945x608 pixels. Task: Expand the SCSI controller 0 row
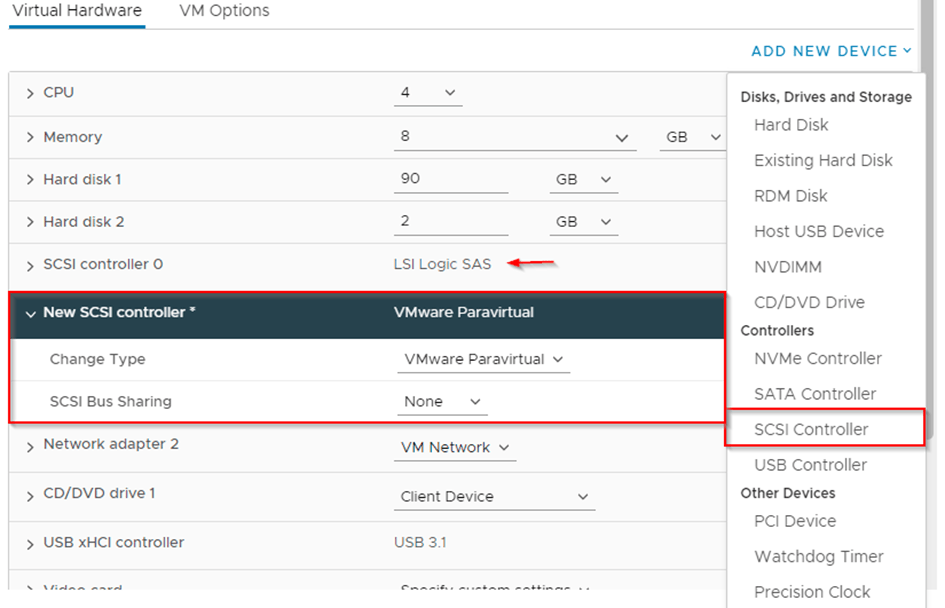coord(30,264)
